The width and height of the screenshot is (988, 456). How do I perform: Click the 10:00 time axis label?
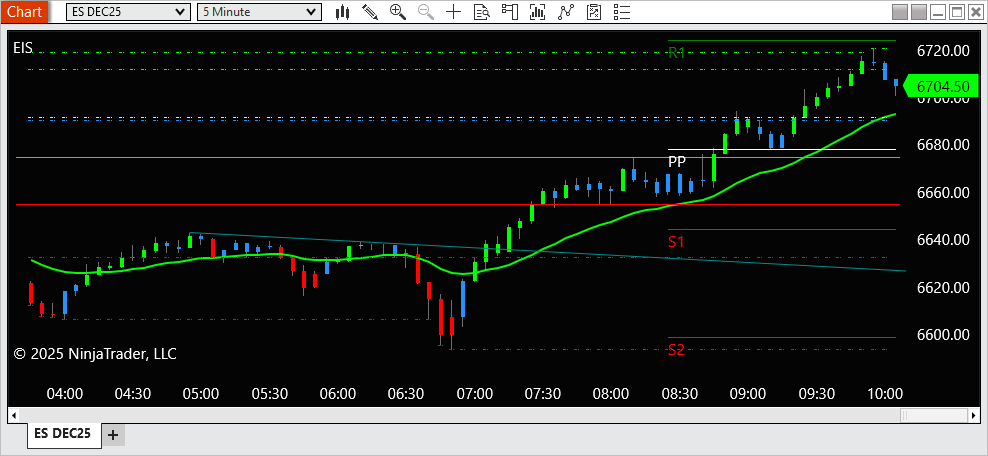pos(885,394)
